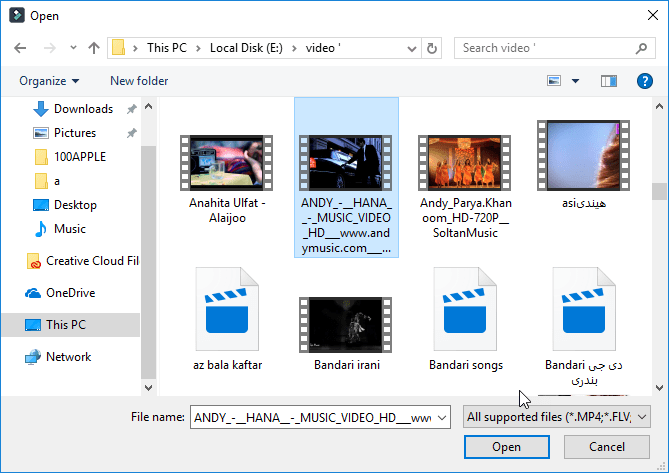Expand the File name history dropdown

pos(442,416)
